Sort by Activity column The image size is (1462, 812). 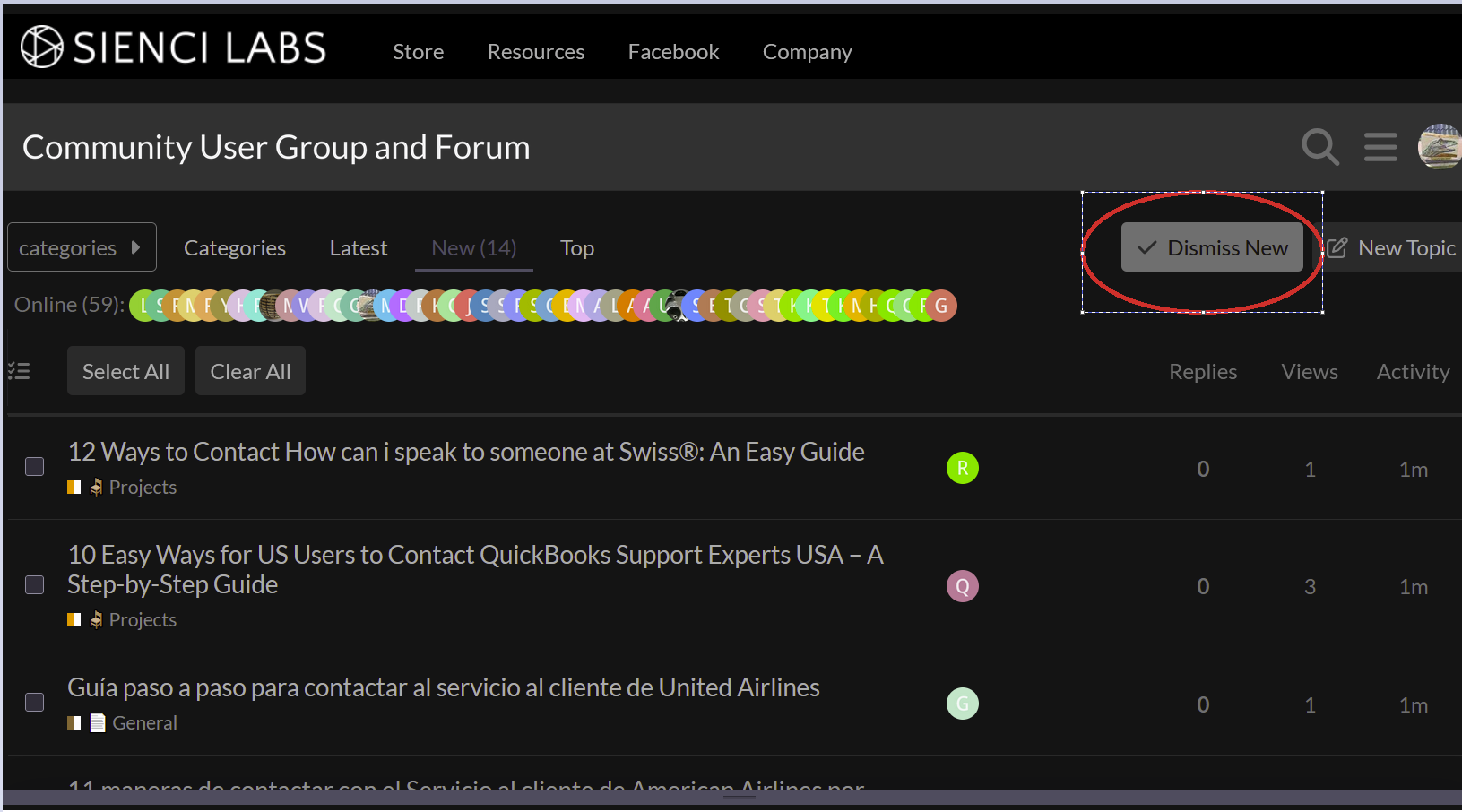(1414, 372)
